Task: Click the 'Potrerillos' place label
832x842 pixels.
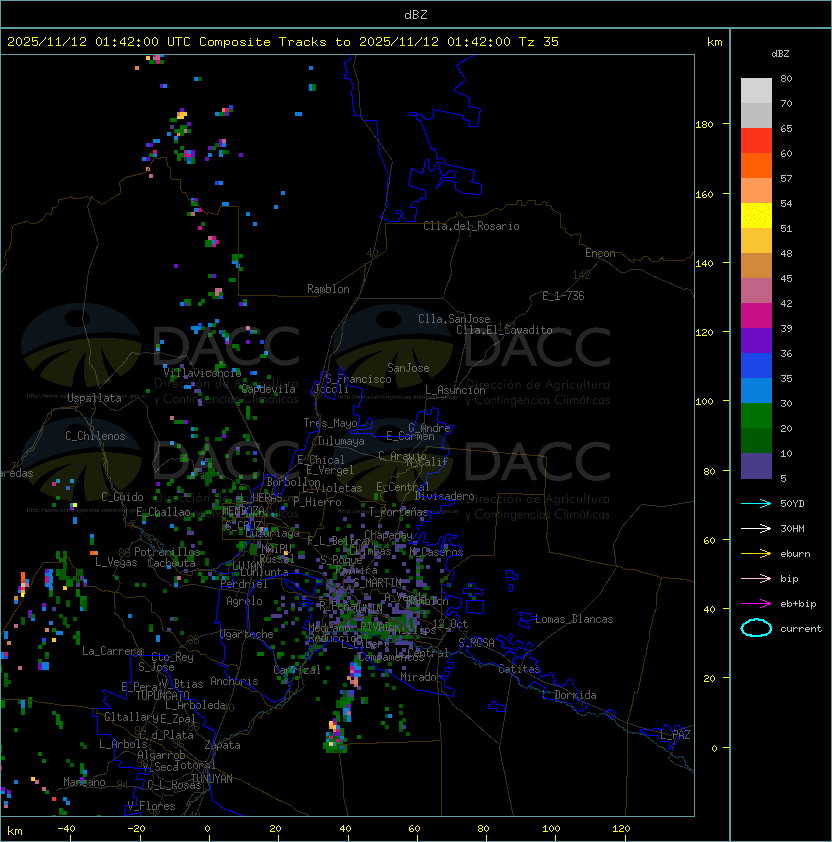Action: click(167, 552)
